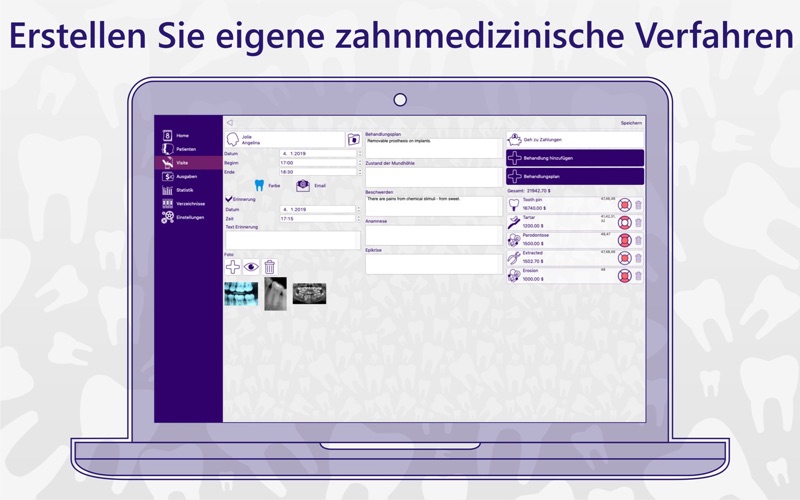Open the single-tooth X-ray thumbnail
Viewport: 800px width, 500px height.
click(x=276, y=294)
